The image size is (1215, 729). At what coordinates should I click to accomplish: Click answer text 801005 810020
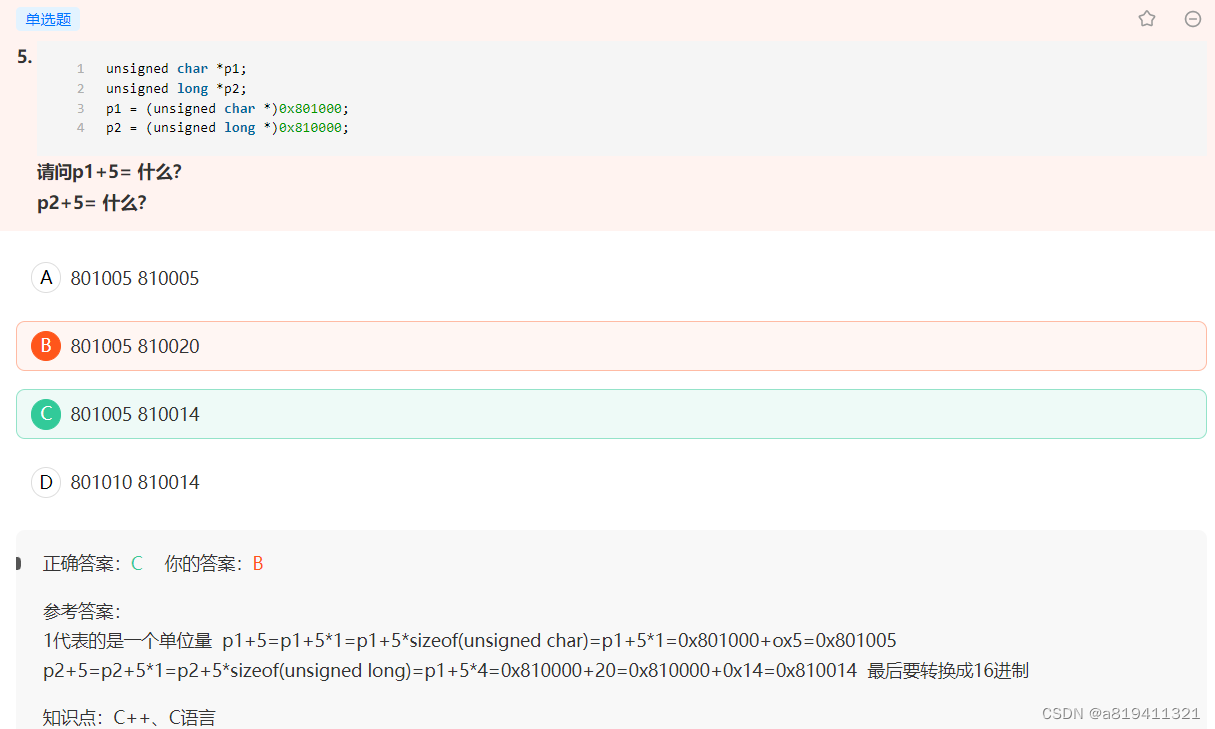pos(135,347)
